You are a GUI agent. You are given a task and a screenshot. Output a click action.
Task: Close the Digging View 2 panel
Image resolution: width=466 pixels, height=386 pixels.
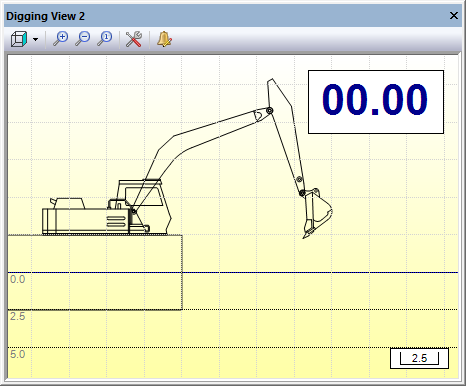click(x=454, y=16)
